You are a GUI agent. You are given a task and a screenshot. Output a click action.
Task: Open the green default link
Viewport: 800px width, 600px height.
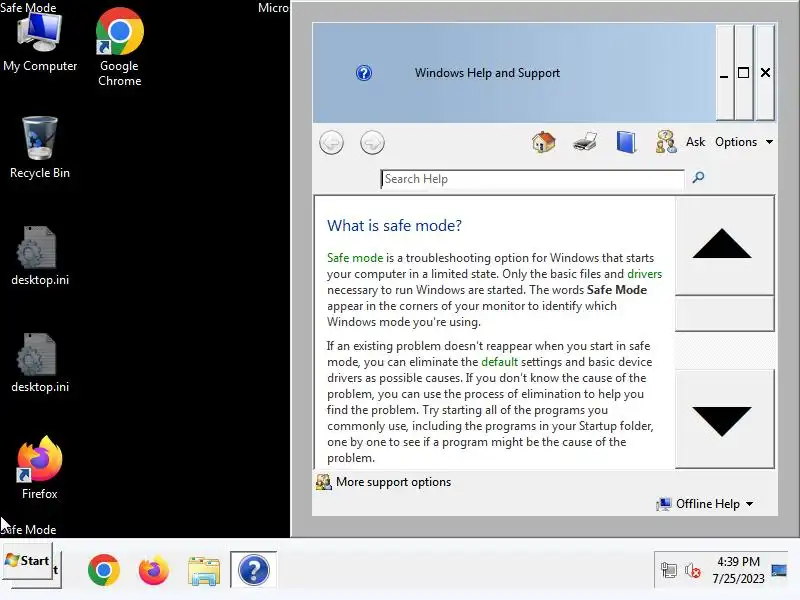[499, 362]
